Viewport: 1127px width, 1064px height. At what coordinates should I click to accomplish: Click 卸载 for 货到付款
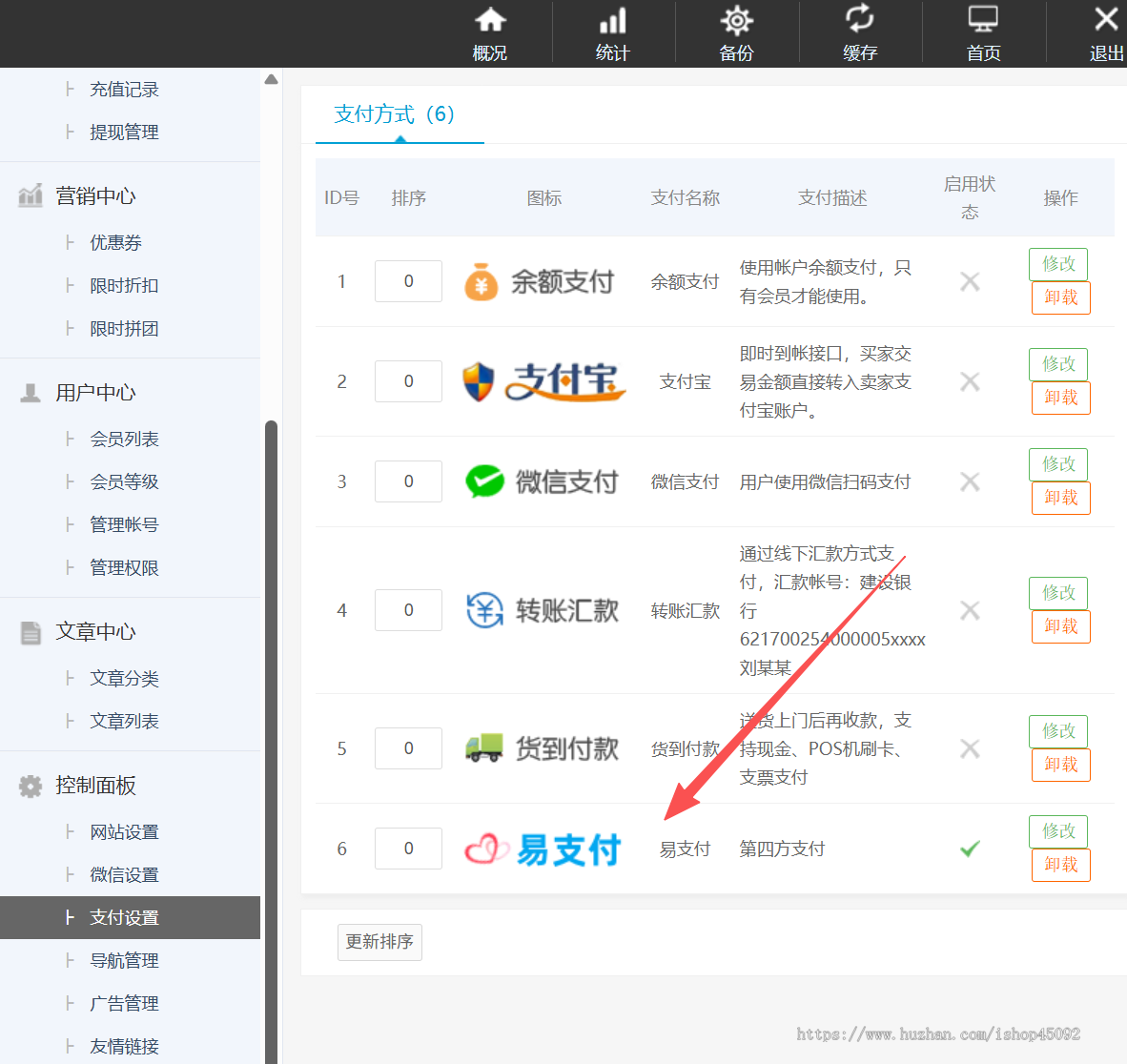pyautogui.click(x=1061, y=765)
